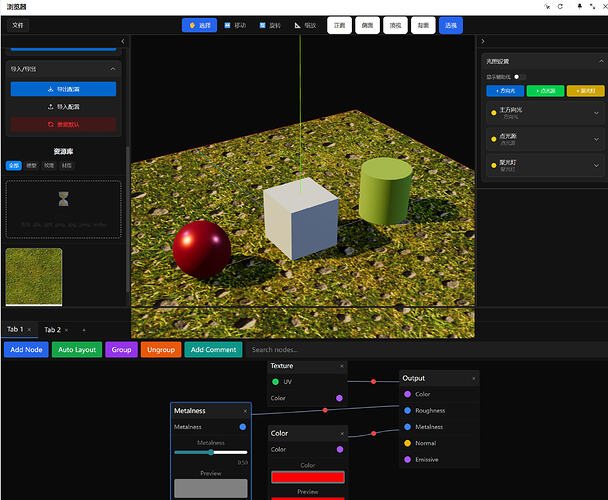Viewport: 608px width, 500px height.
Task: Click the Normal input port on Output node
Action: [408, 443]
